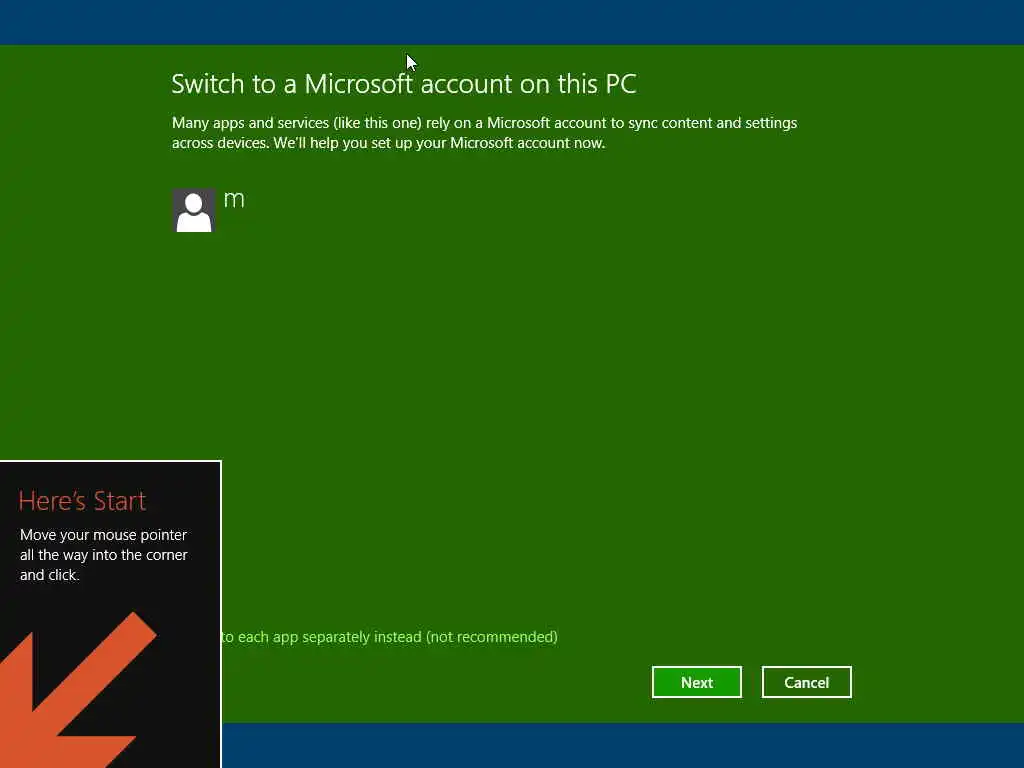This screenshot has width=1024, height=768.
Task: Click the Next button
Action: click(696, 682)
